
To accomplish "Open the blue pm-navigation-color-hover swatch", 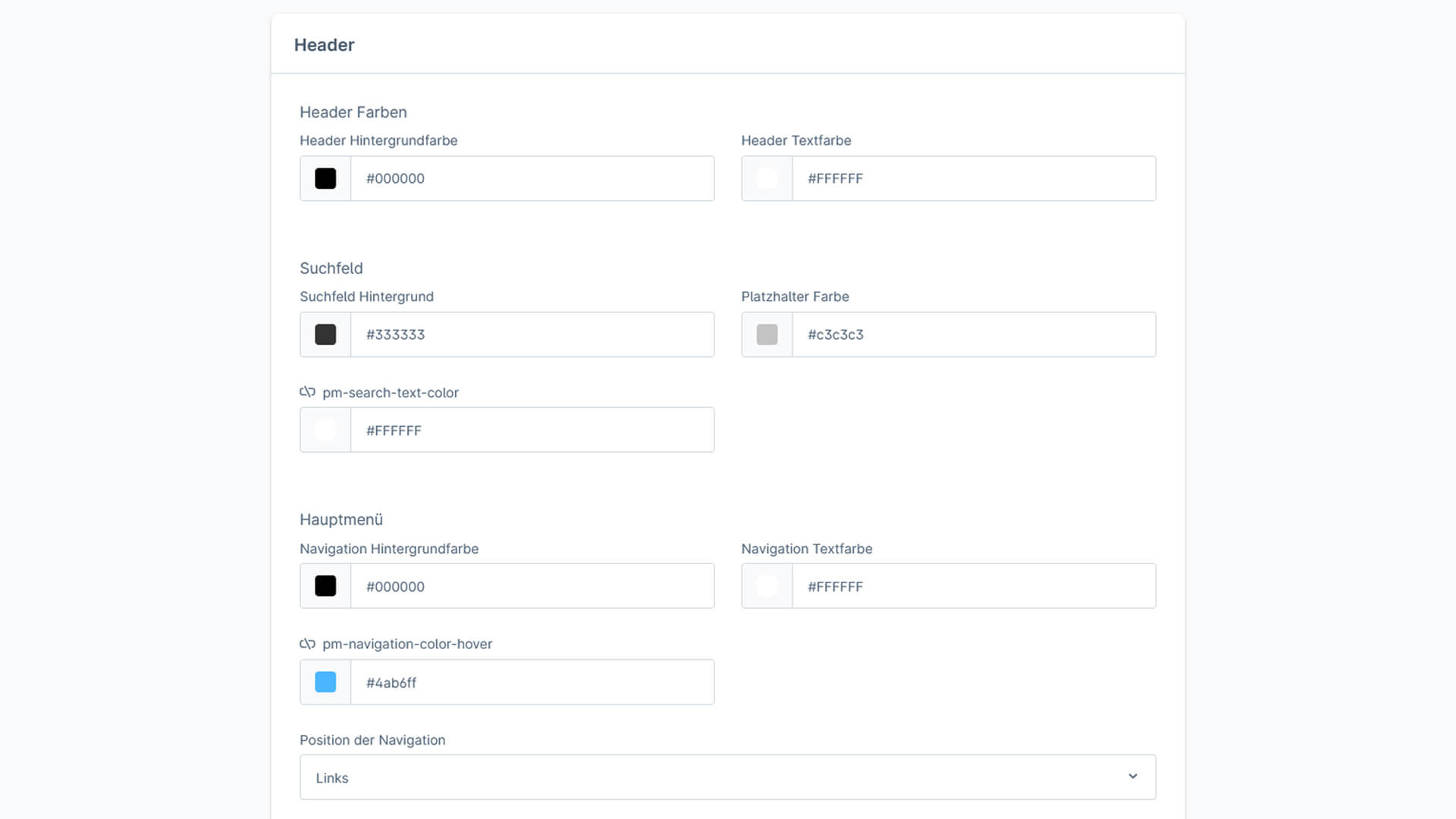I will pos(325,682).
